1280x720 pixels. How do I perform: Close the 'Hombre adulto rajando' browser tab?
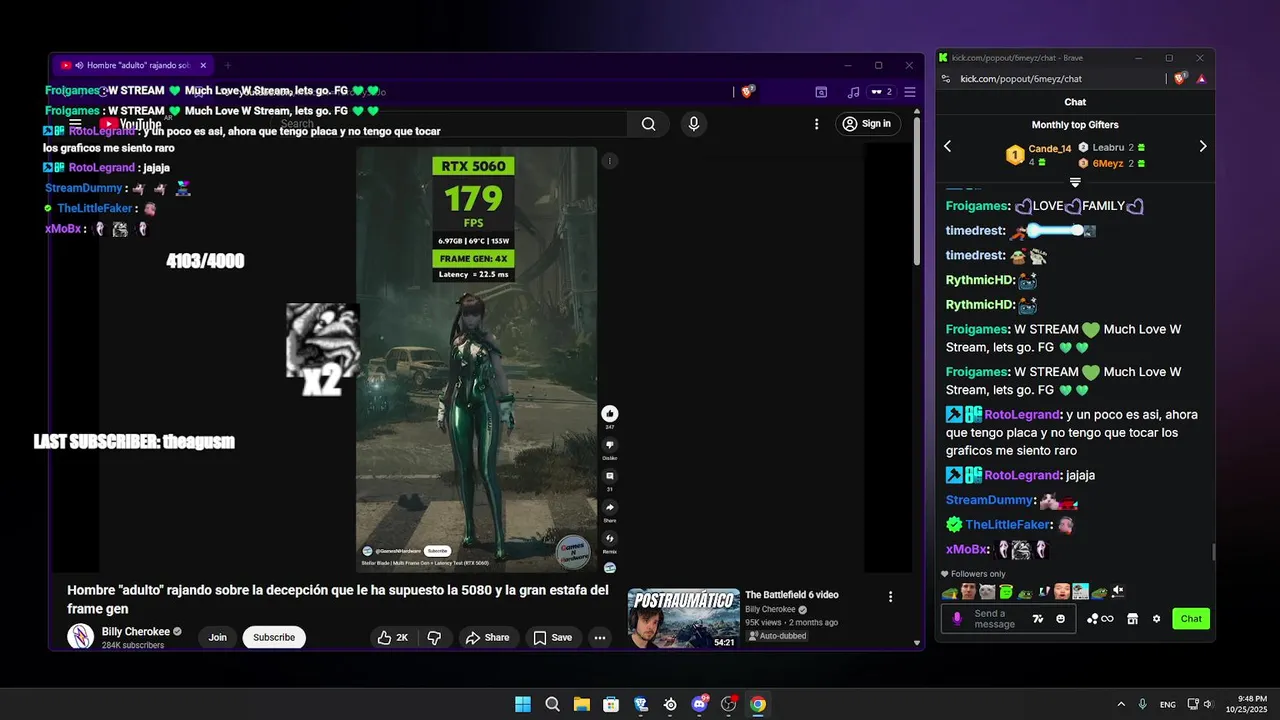tap(203, 65)
